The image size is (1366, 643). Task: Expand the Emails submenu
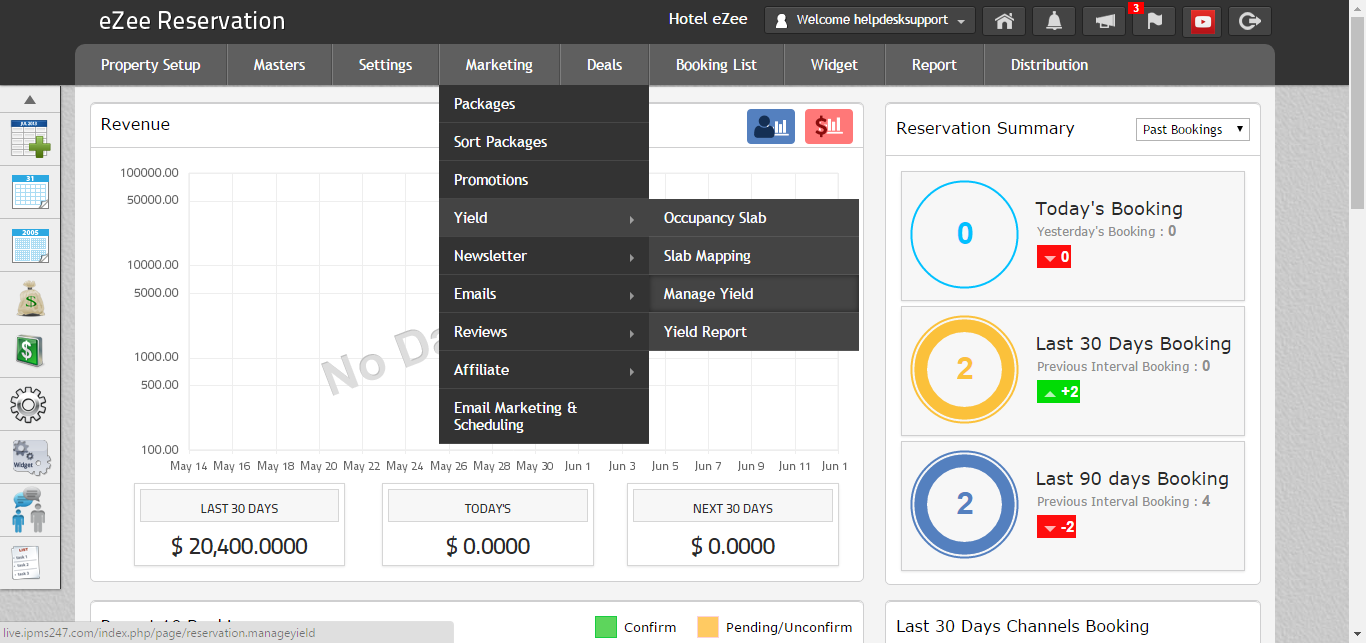tap(544, 294)
